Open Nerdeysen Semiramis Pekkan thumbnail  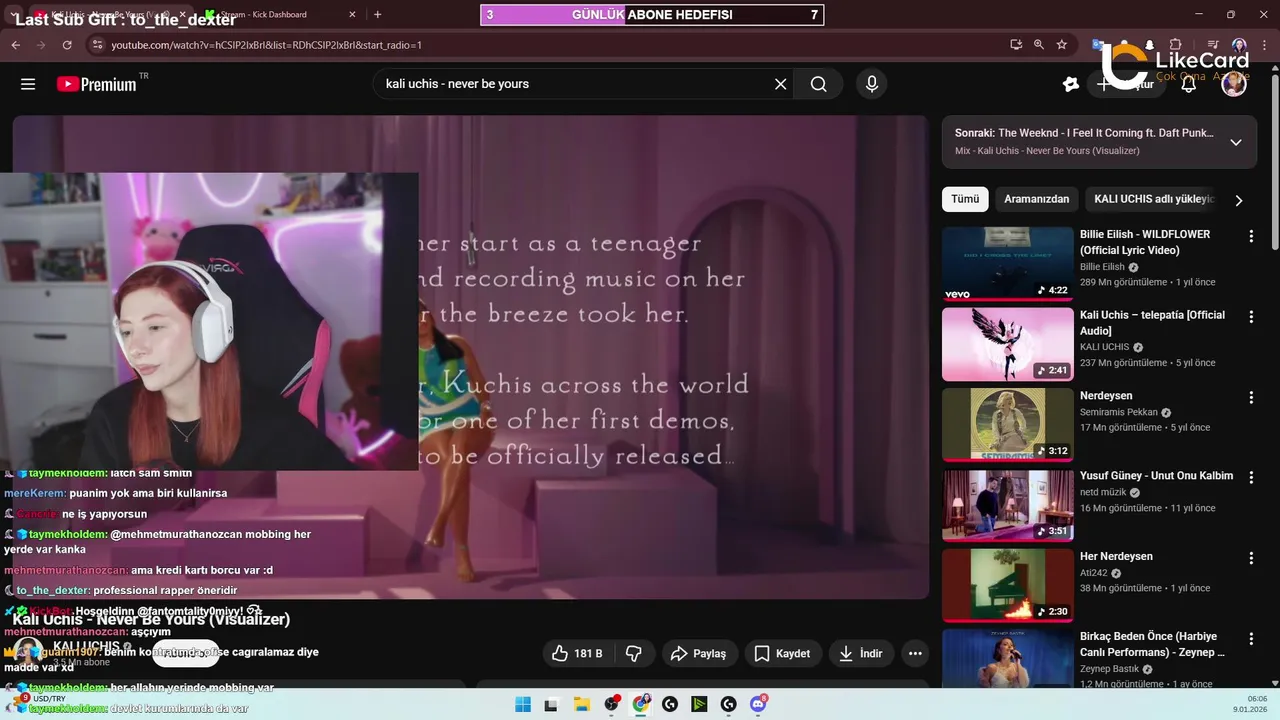pos(1007,425)
